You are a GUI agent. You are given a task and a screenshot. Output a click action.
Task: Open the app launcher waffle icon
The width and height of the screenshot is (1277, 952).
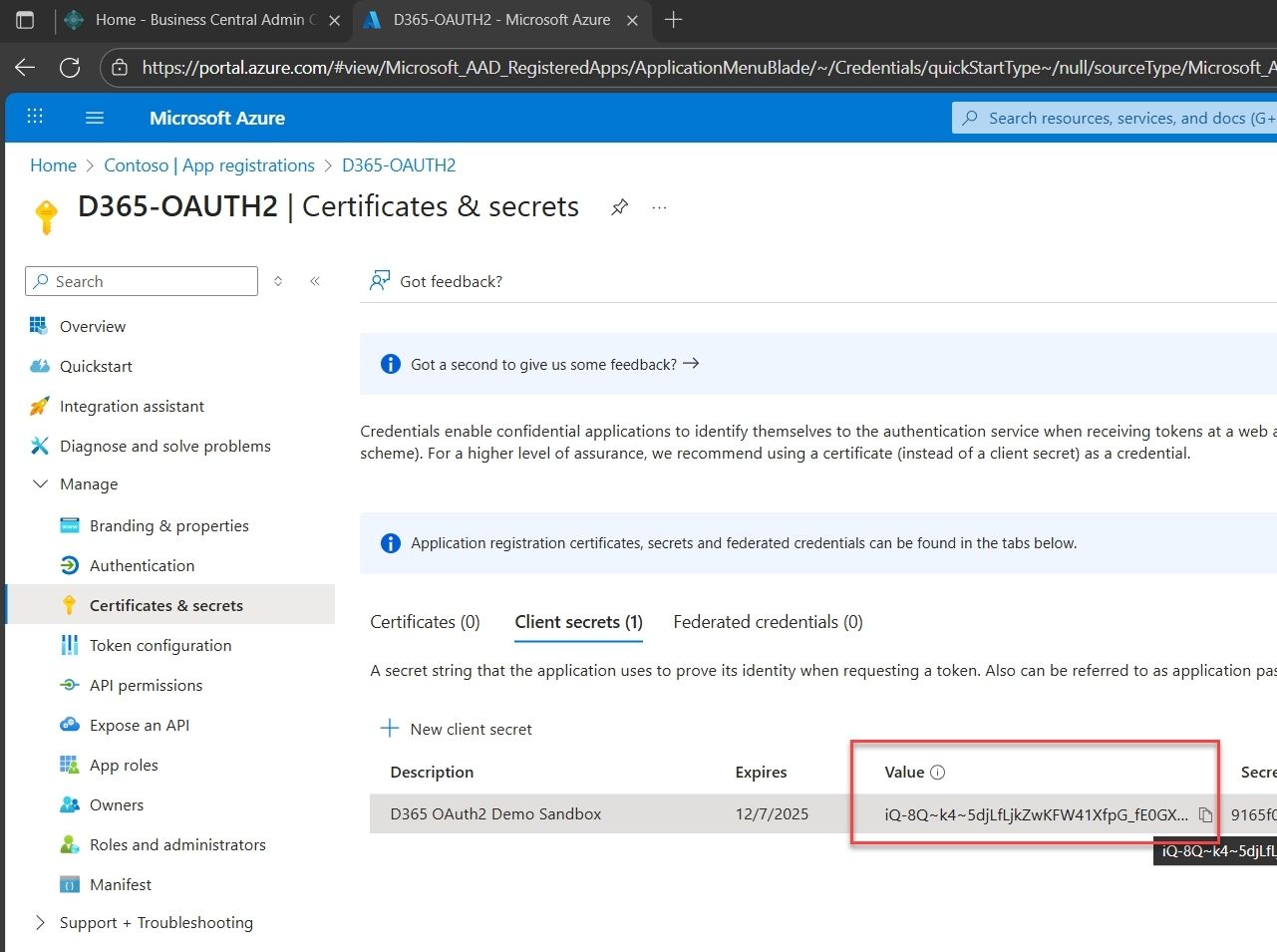[x=35, y=117]
